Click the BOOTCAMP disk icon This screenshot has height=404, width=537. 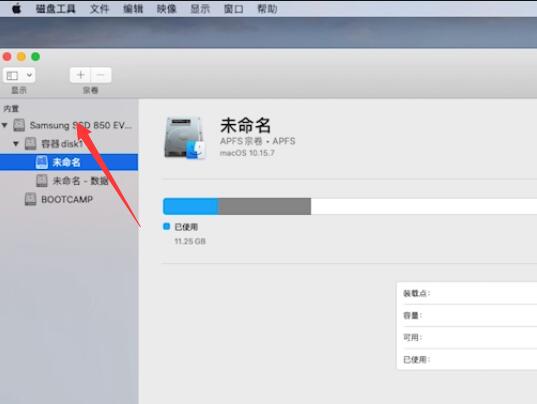pos(30,199)
